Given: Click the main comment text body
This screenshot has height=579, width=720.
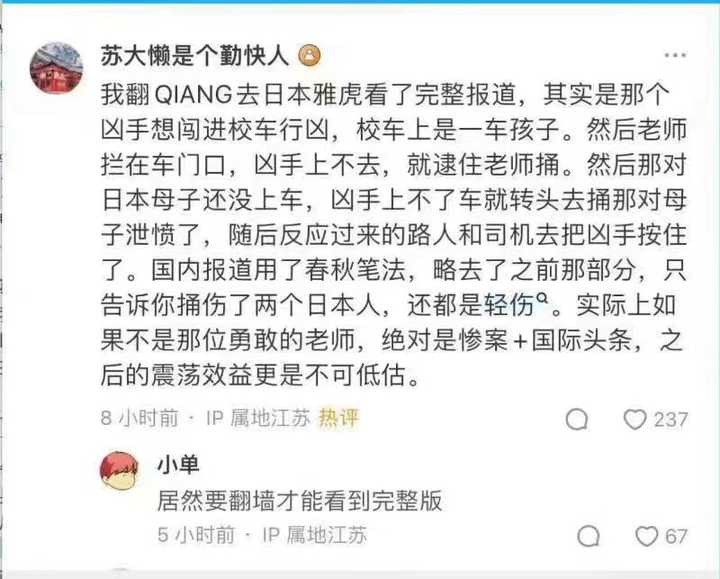Looking at the screenshot, I should click(394, 235).
